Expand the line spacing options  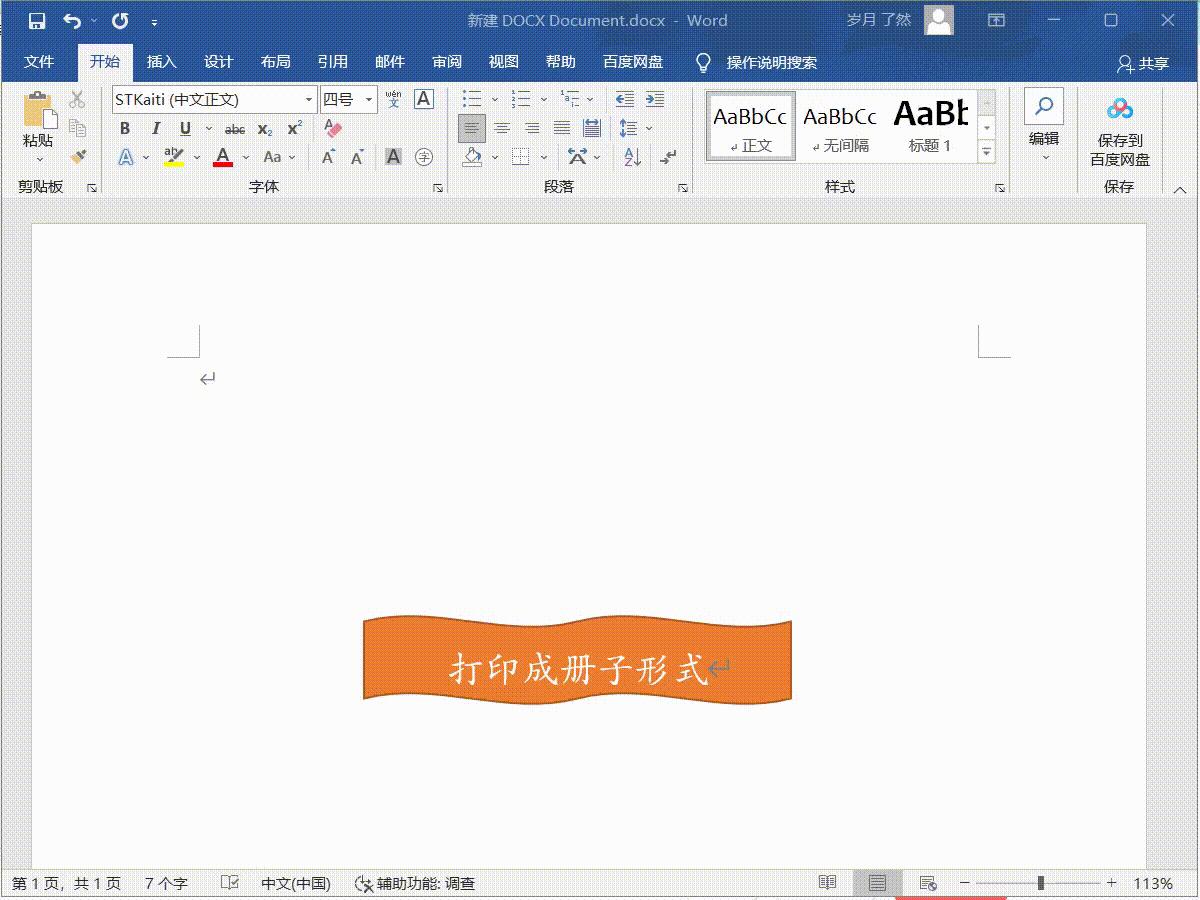(x=648, y=128)
